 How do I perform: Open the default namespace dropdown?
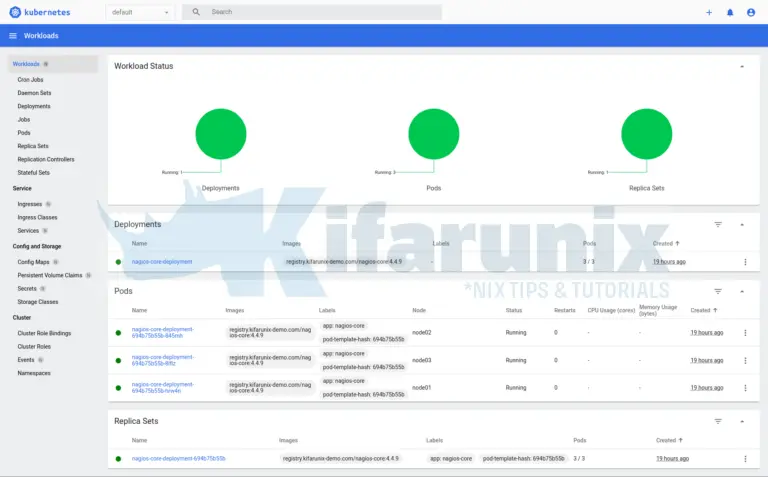point(140,12)
